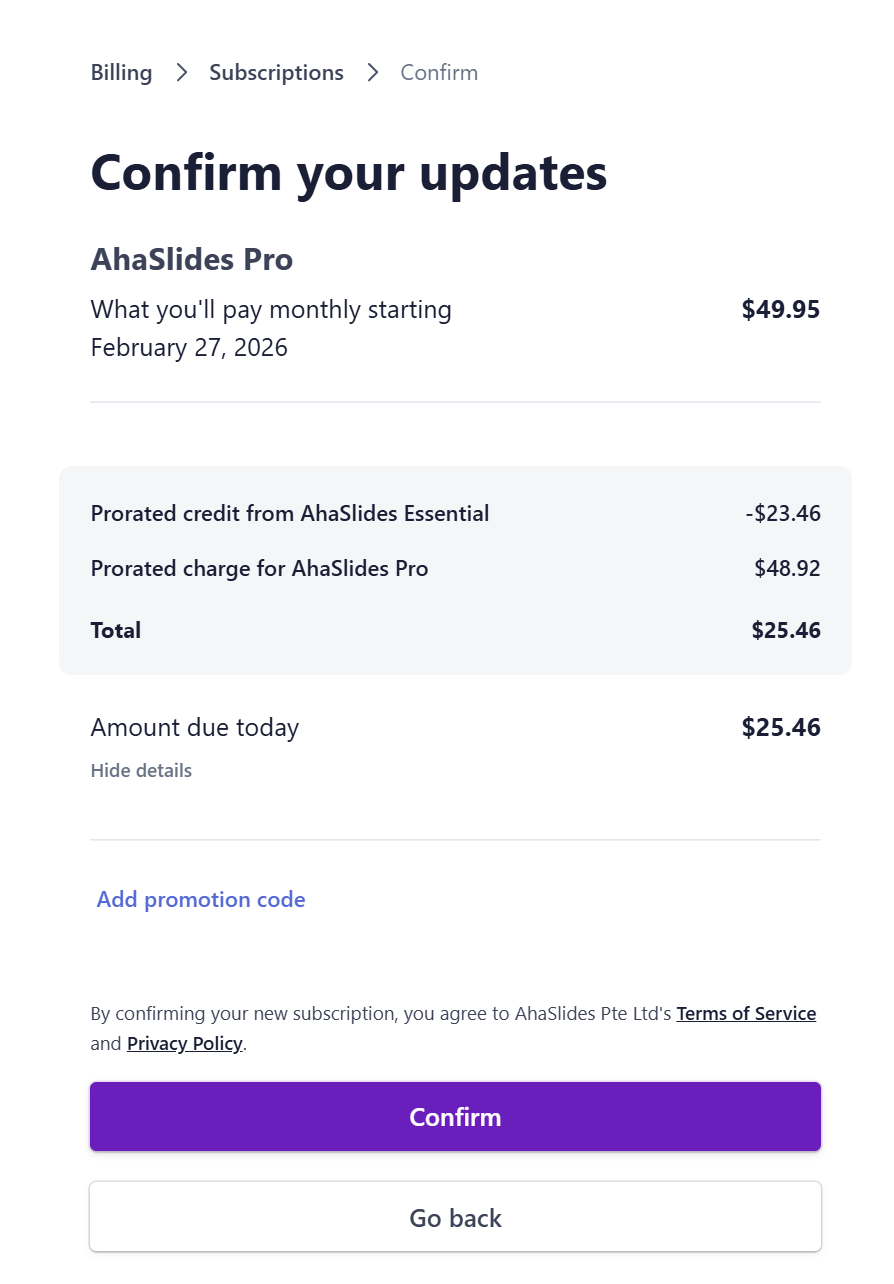The height and width of the screenshot is (1284, 894).
Task: Select the current Confirm breadcrumb item
Action: tap(439, 73)
